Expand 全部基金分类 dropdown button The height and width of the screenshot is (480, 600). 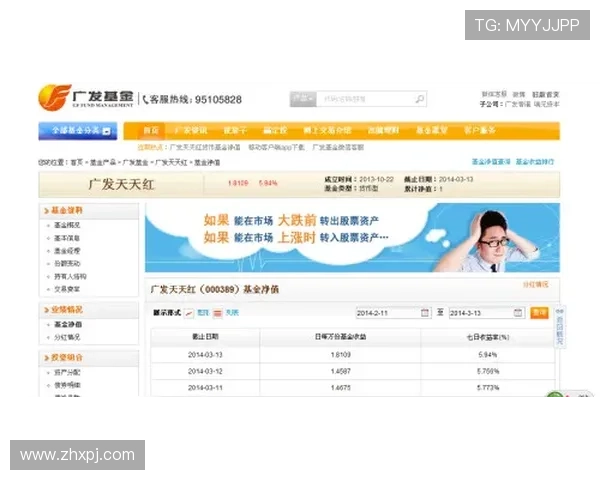pos(78,131)
